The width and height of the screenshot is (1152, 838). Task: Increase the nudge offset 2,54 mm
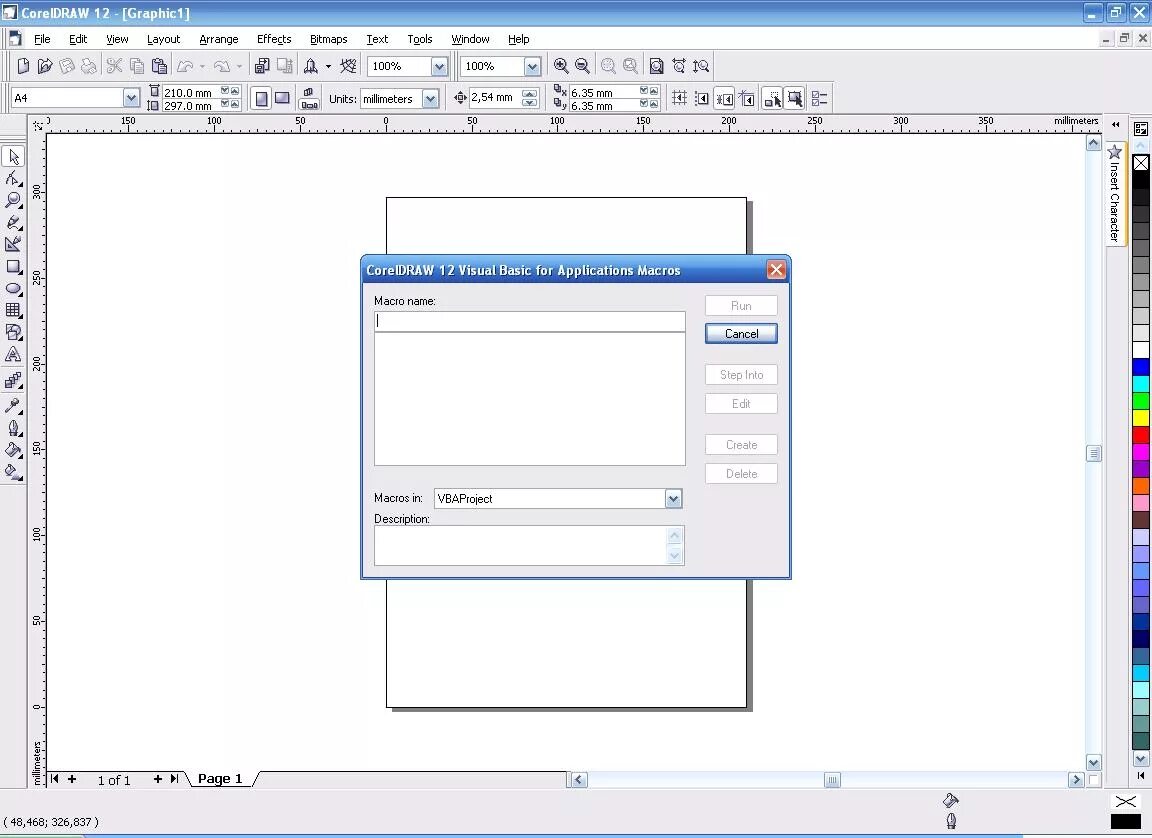click(529, 93)
